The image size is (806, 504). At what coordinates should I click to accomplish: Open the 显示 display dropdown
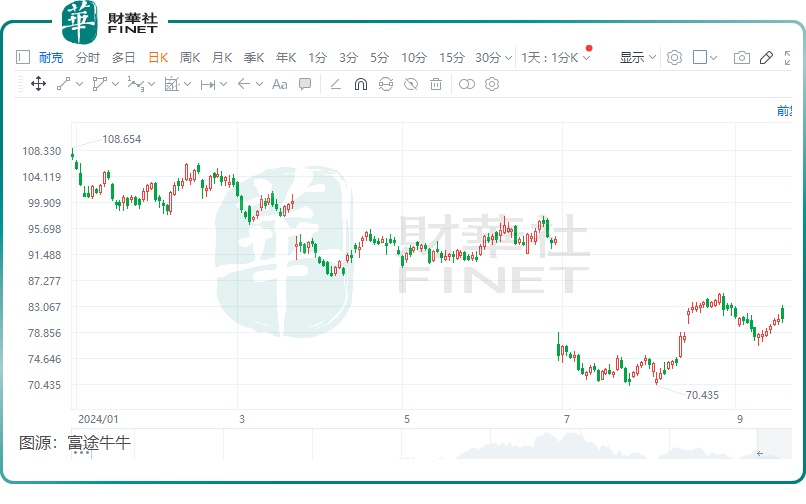click(x=638, y=58)
